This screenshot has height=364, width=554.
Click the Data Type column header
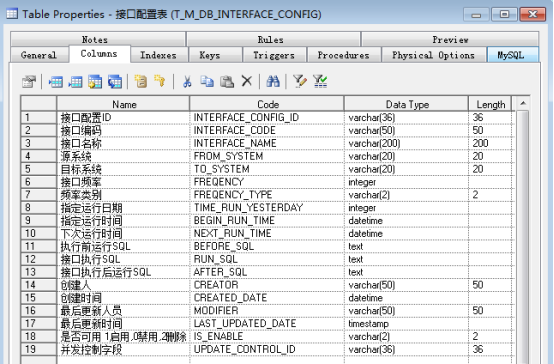[x=406, y=104]
